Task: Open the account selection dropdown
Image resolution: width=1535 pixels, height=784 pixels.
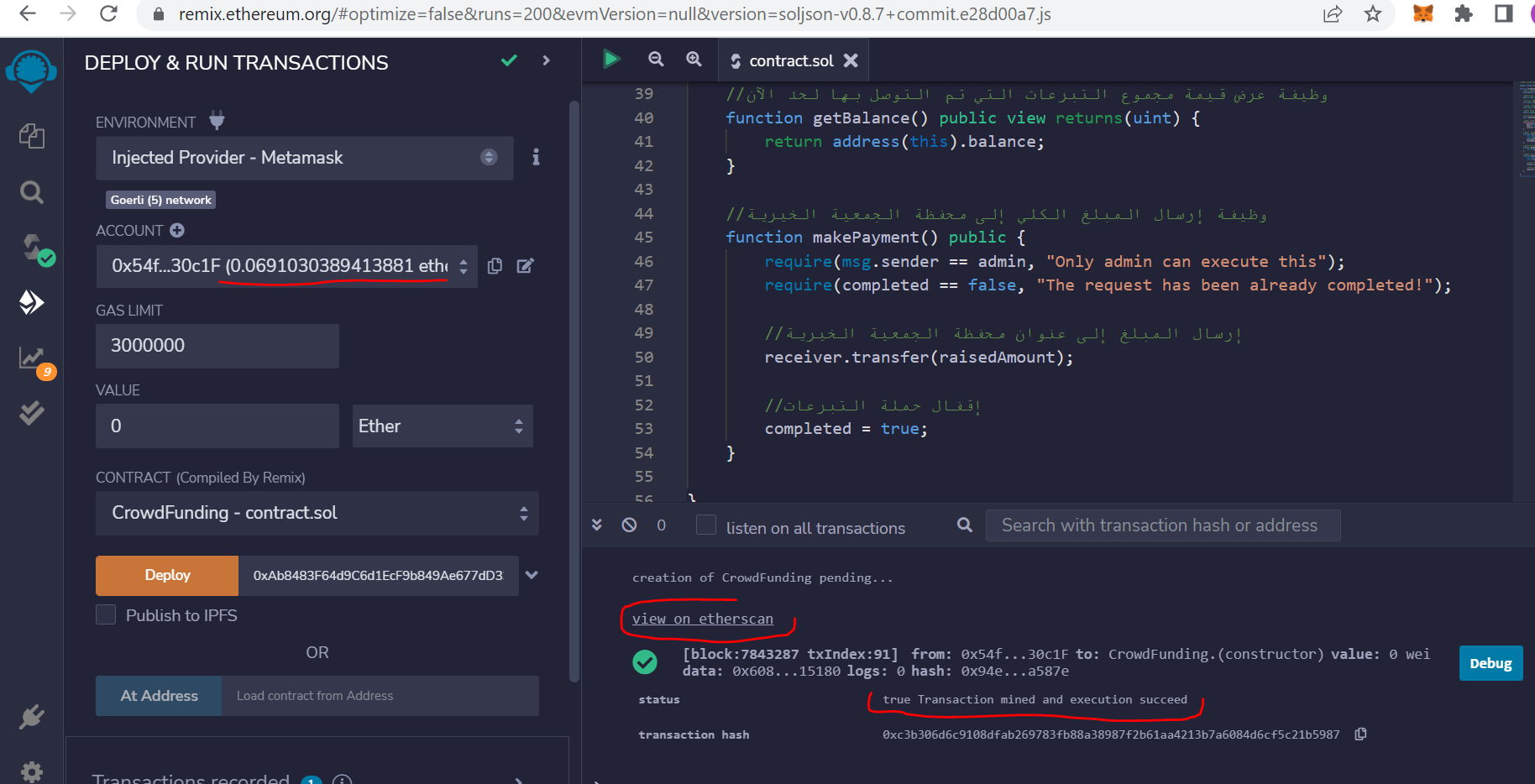Action: click(x=286, y=266)
